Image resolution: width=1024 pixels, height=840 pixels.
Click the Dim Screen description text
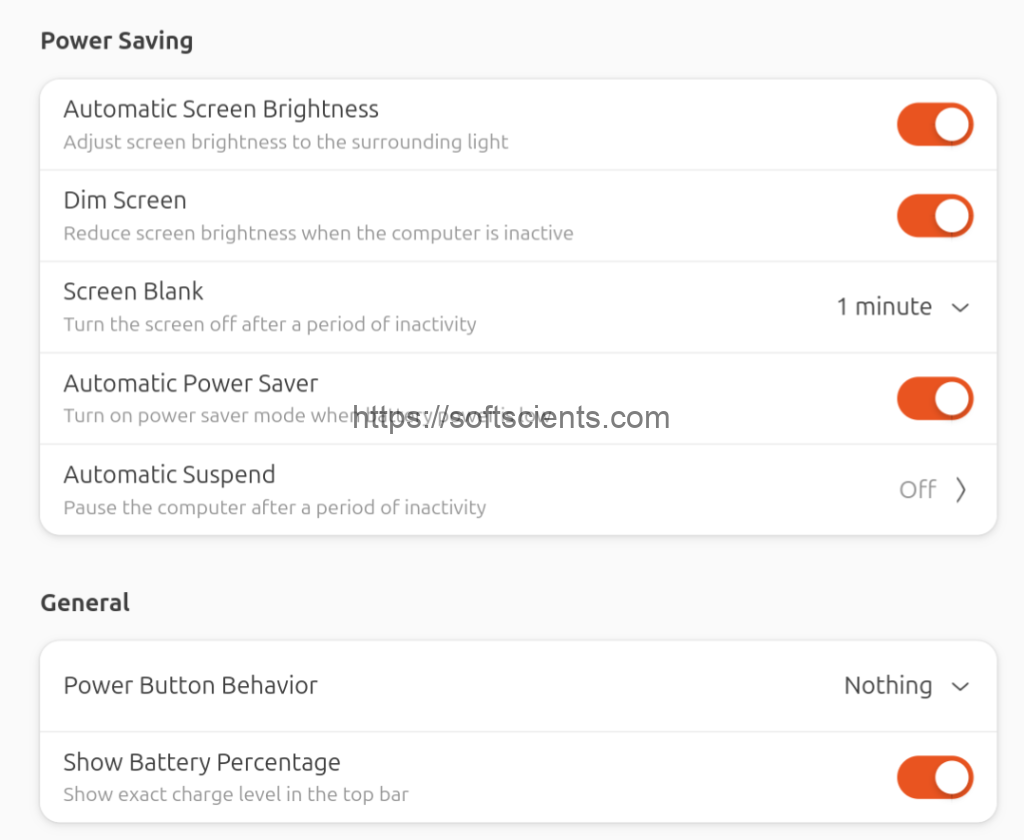(x=318, y=234)
